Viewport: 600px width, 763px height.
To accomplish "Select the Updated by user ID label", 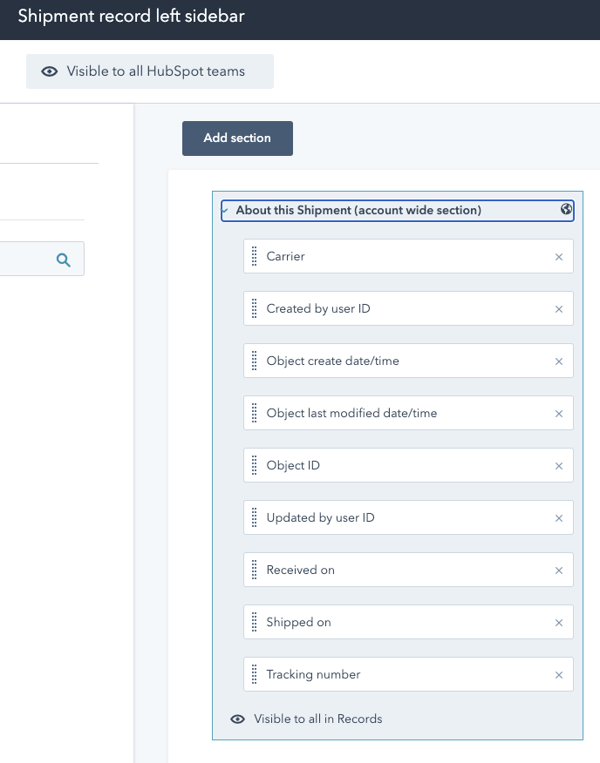I will pos(321,518).
